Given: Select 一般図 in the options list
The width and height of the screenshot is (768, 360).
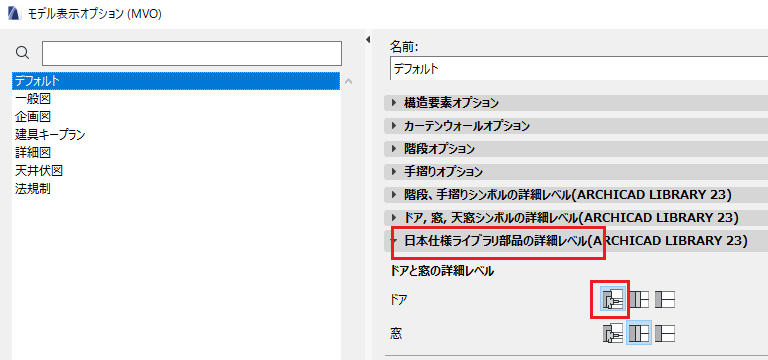Looking at the screenshot, I should (33, 99).
